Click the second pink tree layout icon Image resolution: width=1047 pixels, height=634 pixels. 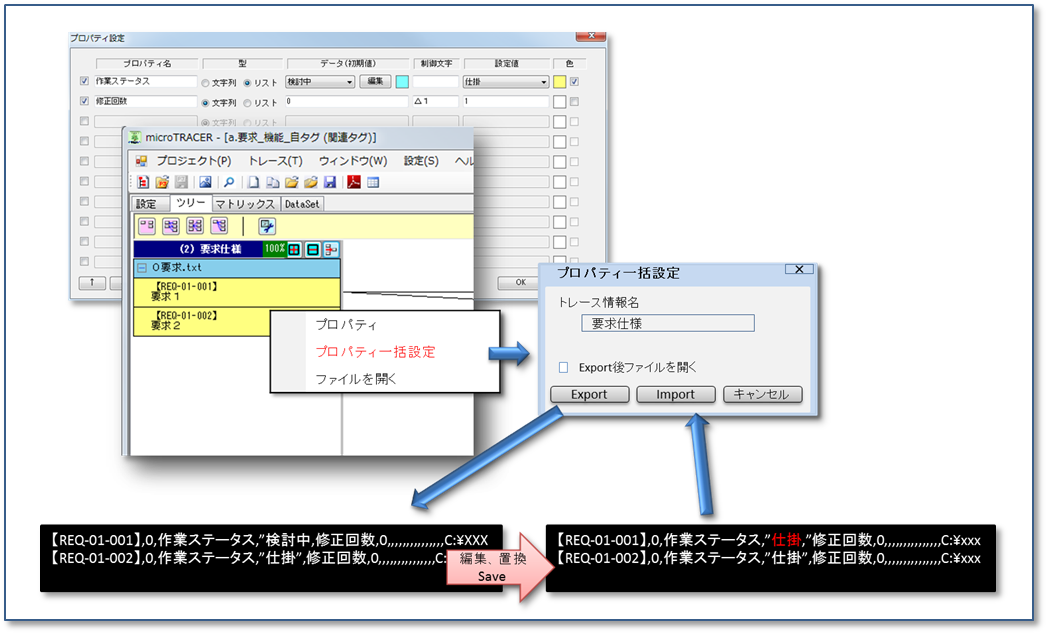171,226
